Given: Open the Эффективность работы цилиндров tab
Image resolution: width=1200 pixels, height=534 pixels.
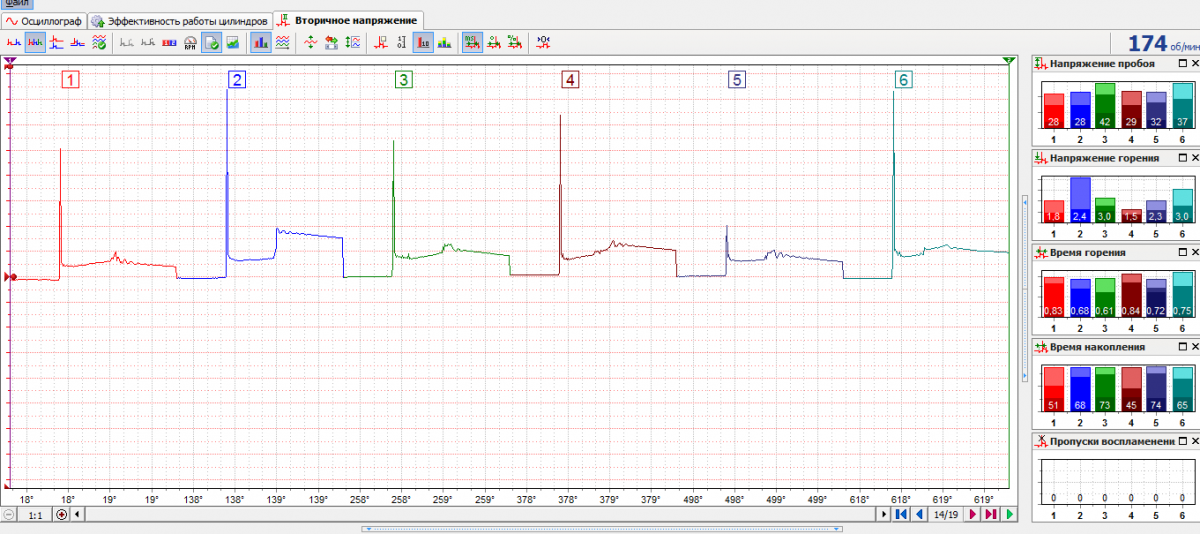Looking at the screenshot, I should click(x=179, y=20).
